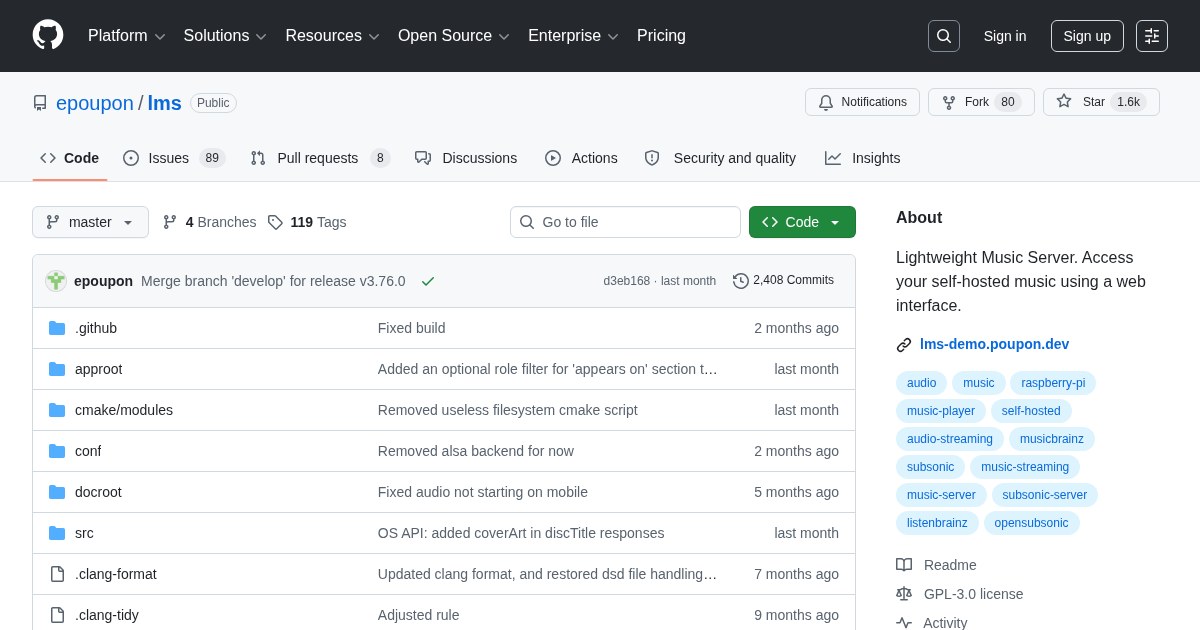Expand the Enterprise menu
The height and width of the screenshot is (630, 1200).
[x=573, y=36]
